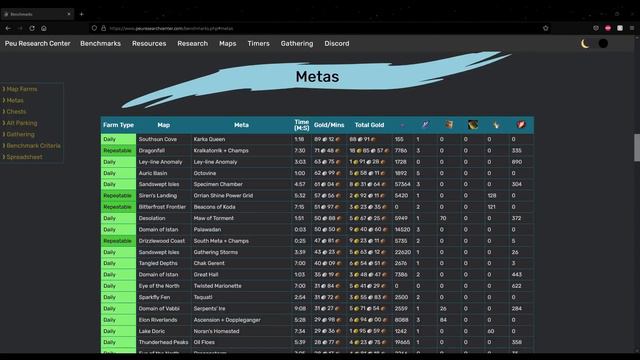Go back using the browser back arrow
The height and width of the screenshot is (360, 640).
8,28
